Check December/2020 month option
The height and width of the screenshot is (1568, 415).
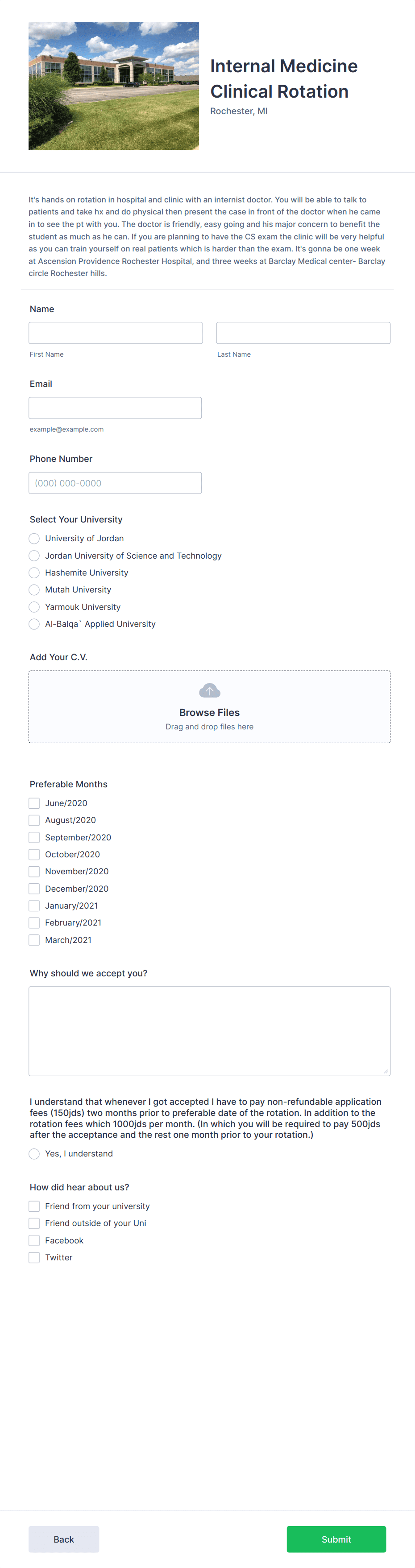(34, 888)
